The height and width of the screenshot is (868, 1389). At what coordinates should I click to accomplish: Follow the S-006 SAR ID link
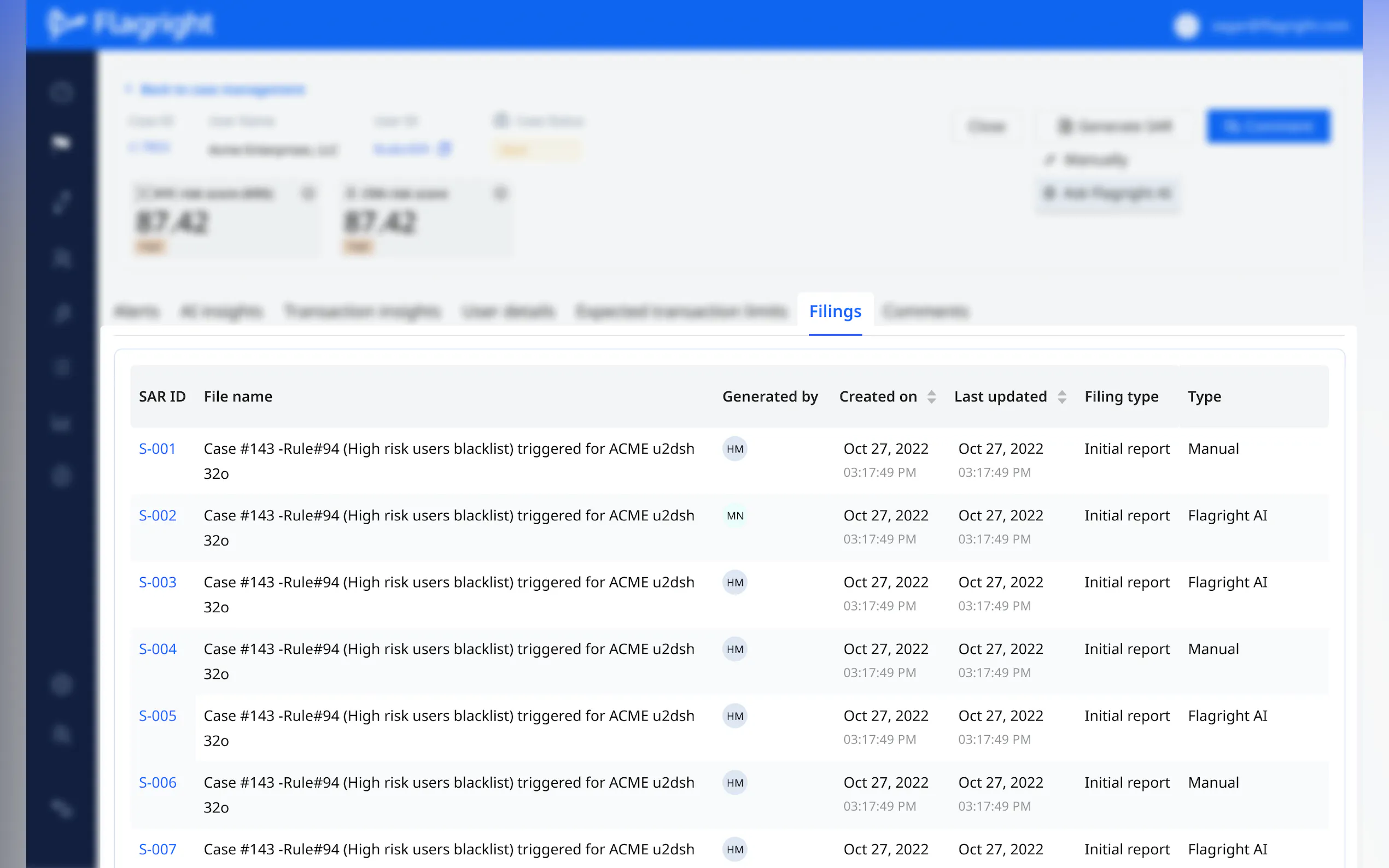(x=157, y=783)
